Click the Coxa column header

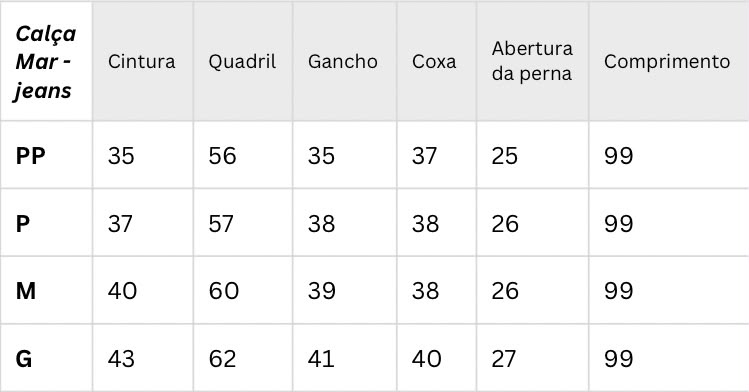coord(434,62)
